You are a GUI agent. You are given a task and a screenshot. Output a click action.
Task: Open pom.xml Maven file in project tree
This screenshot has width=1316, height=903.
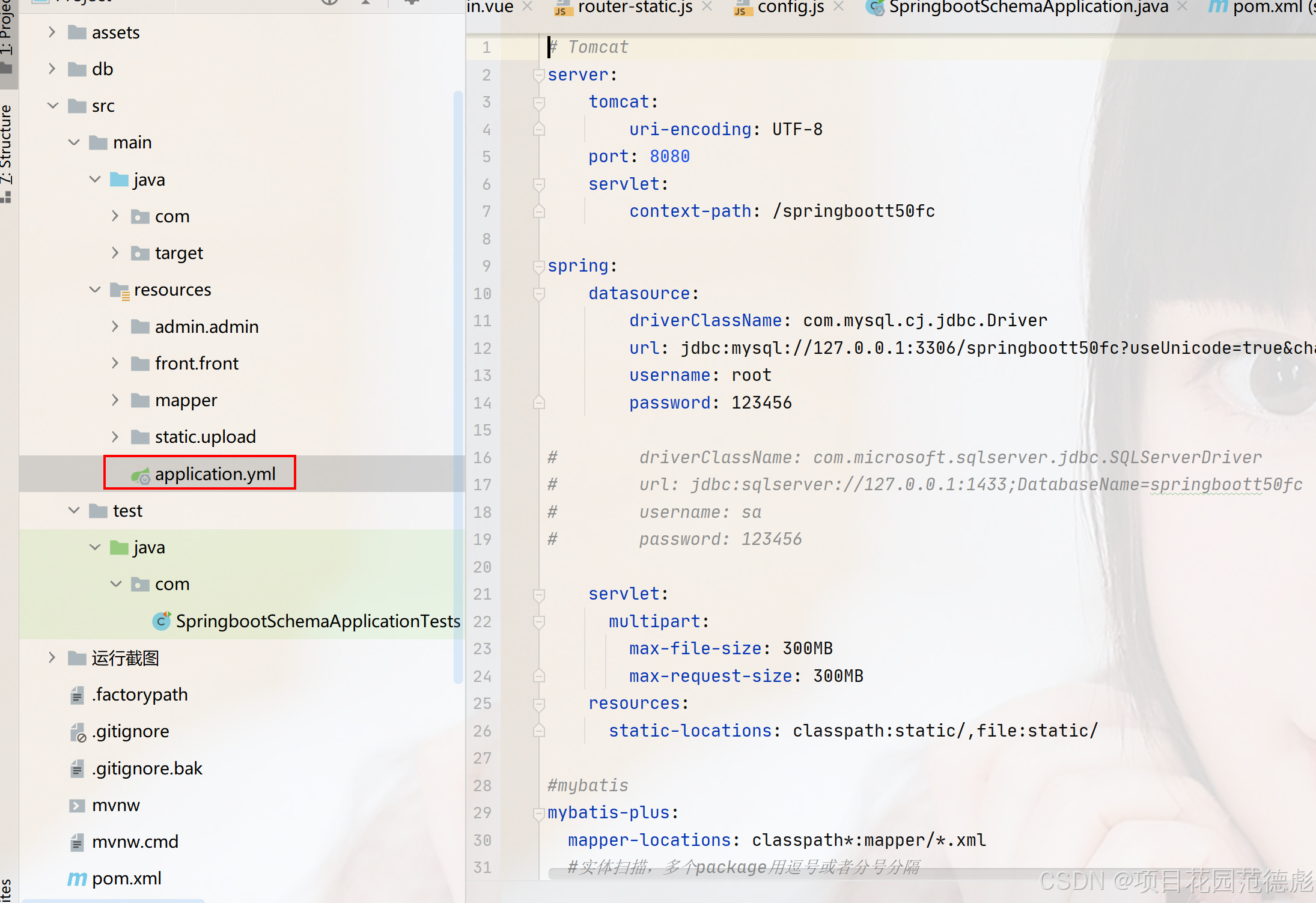pos(126,878)
